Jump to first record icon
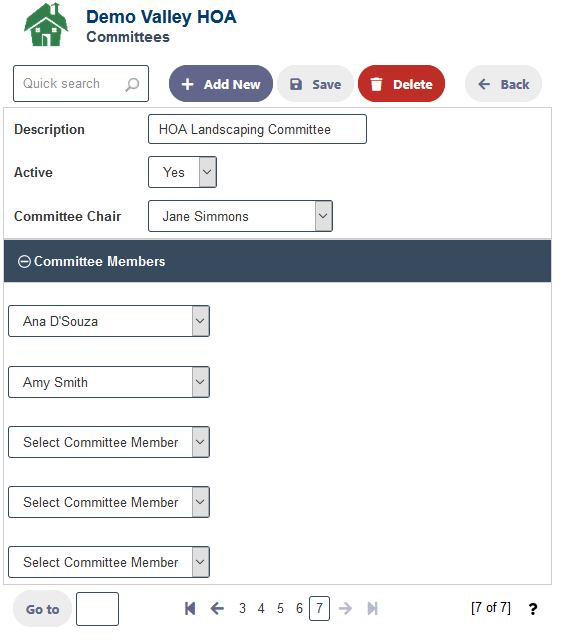The width and height of the screenshot is (563, 643). click(190, 608)
